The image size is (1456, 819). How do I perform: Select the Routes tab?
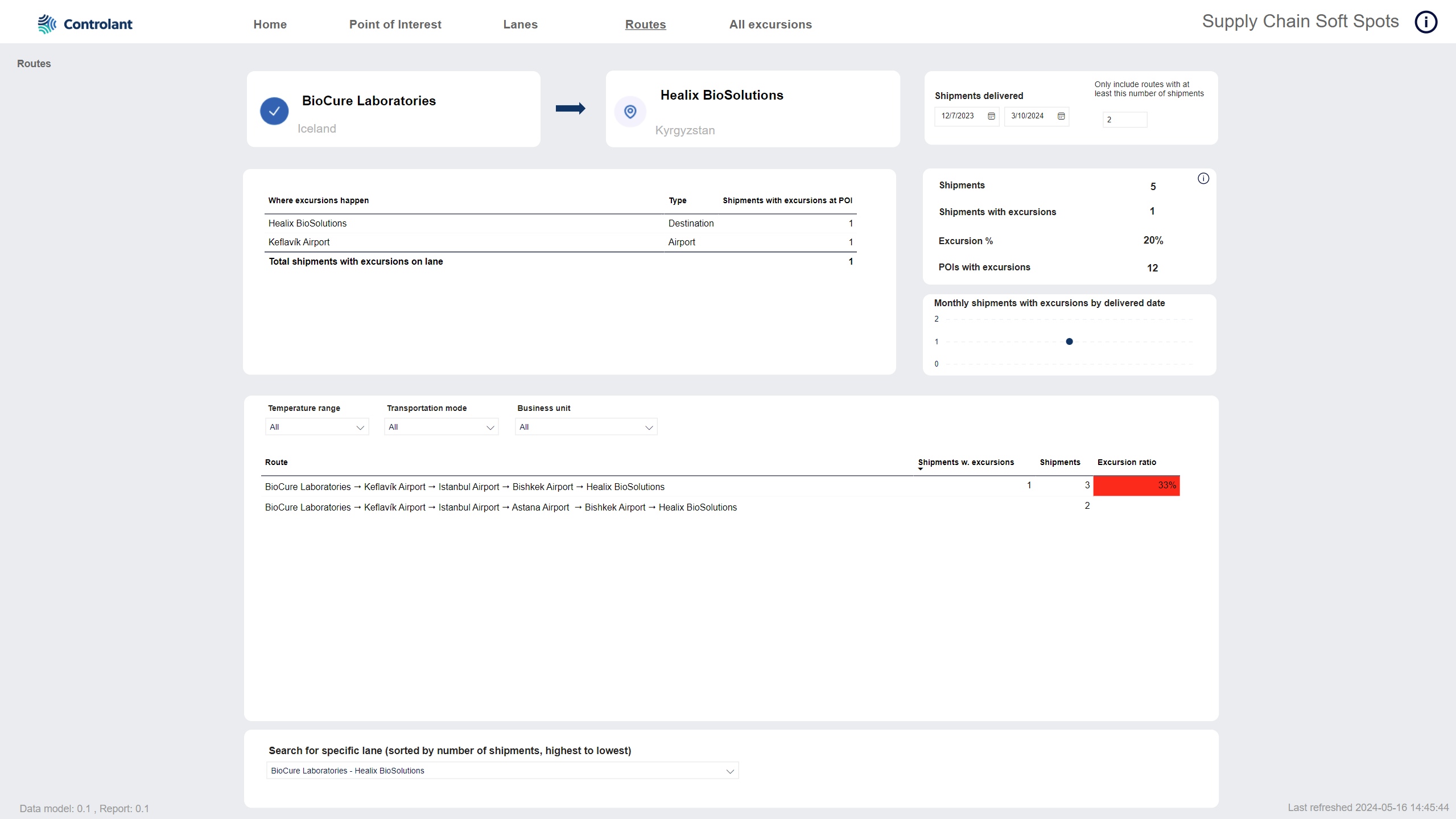(645, 24)
